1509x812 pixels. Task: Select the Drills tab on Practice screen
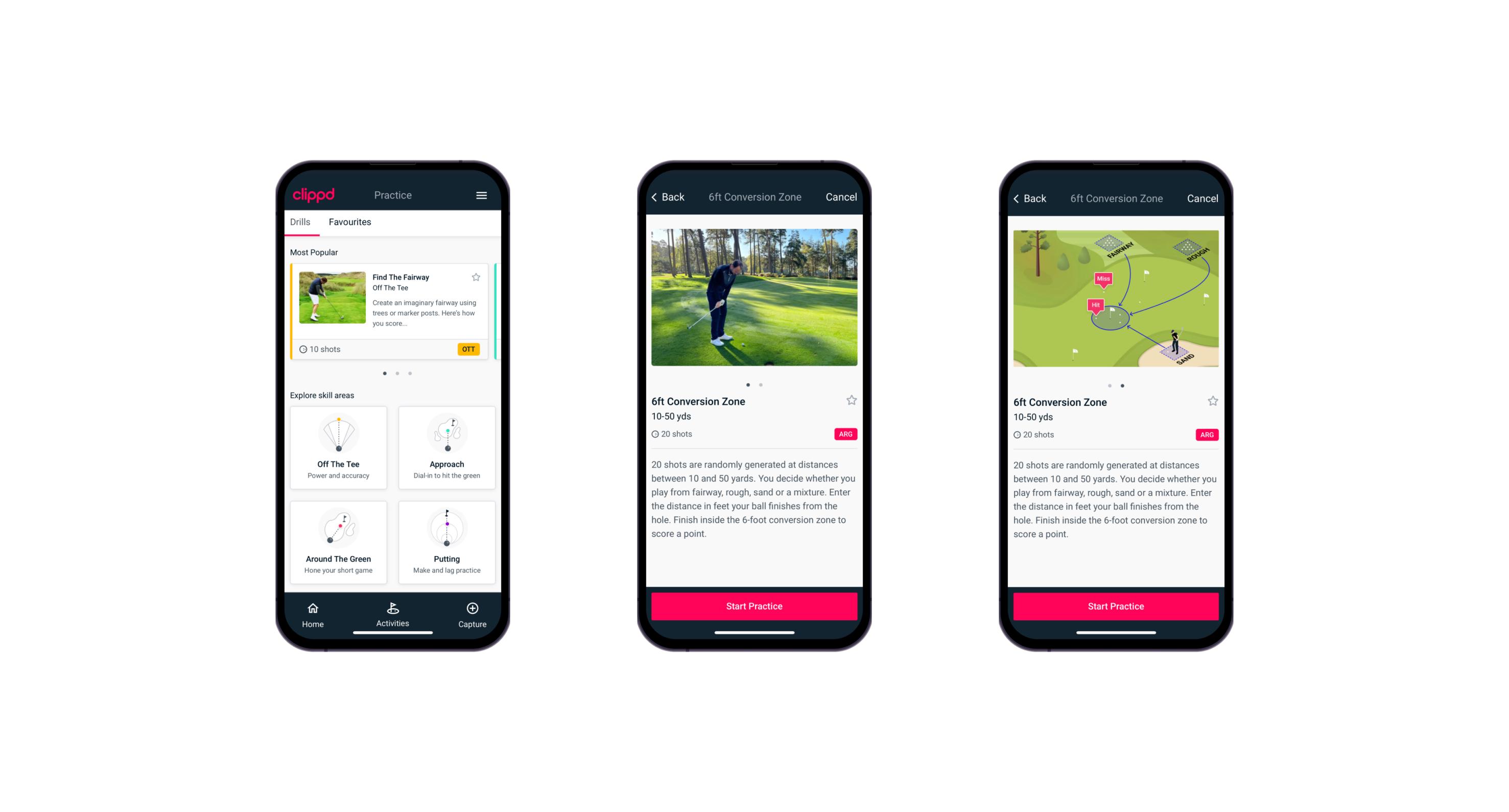(x=301, y=222)
